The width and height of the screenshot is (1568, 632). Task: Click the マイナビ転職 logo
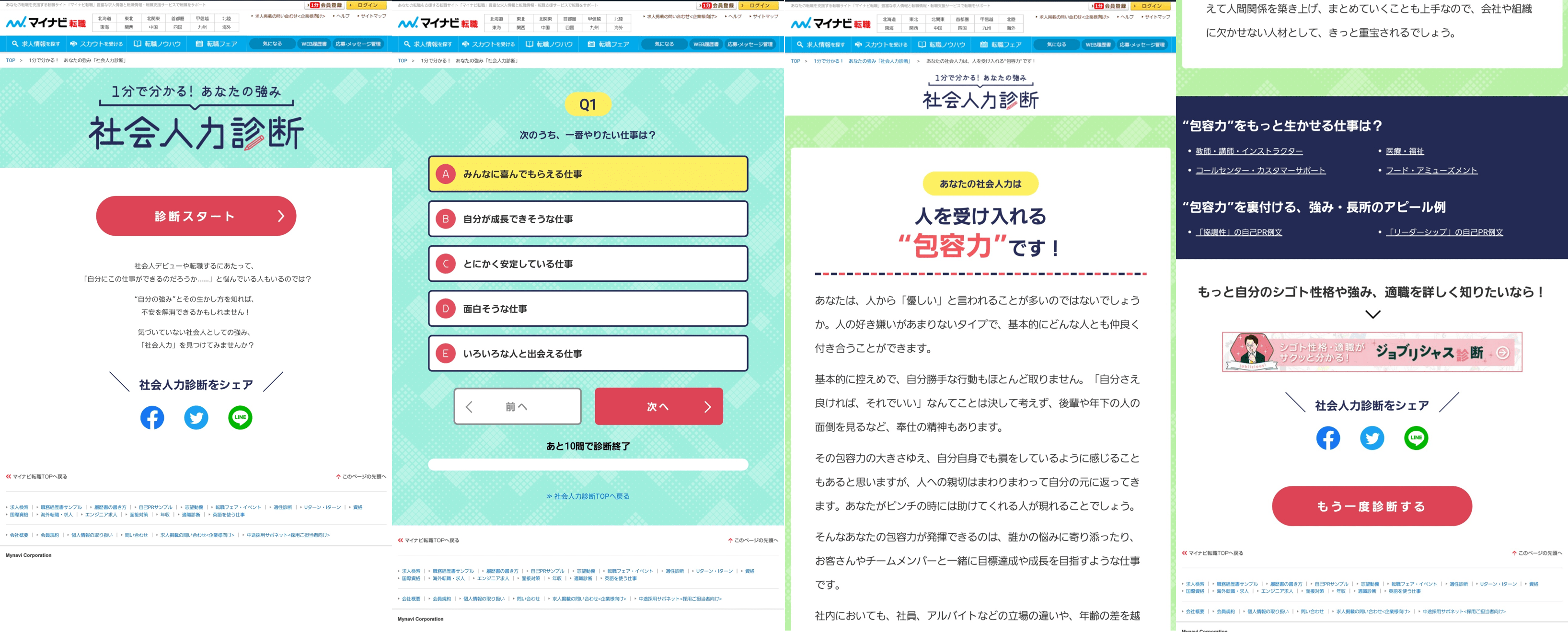(x=46, y=23)
